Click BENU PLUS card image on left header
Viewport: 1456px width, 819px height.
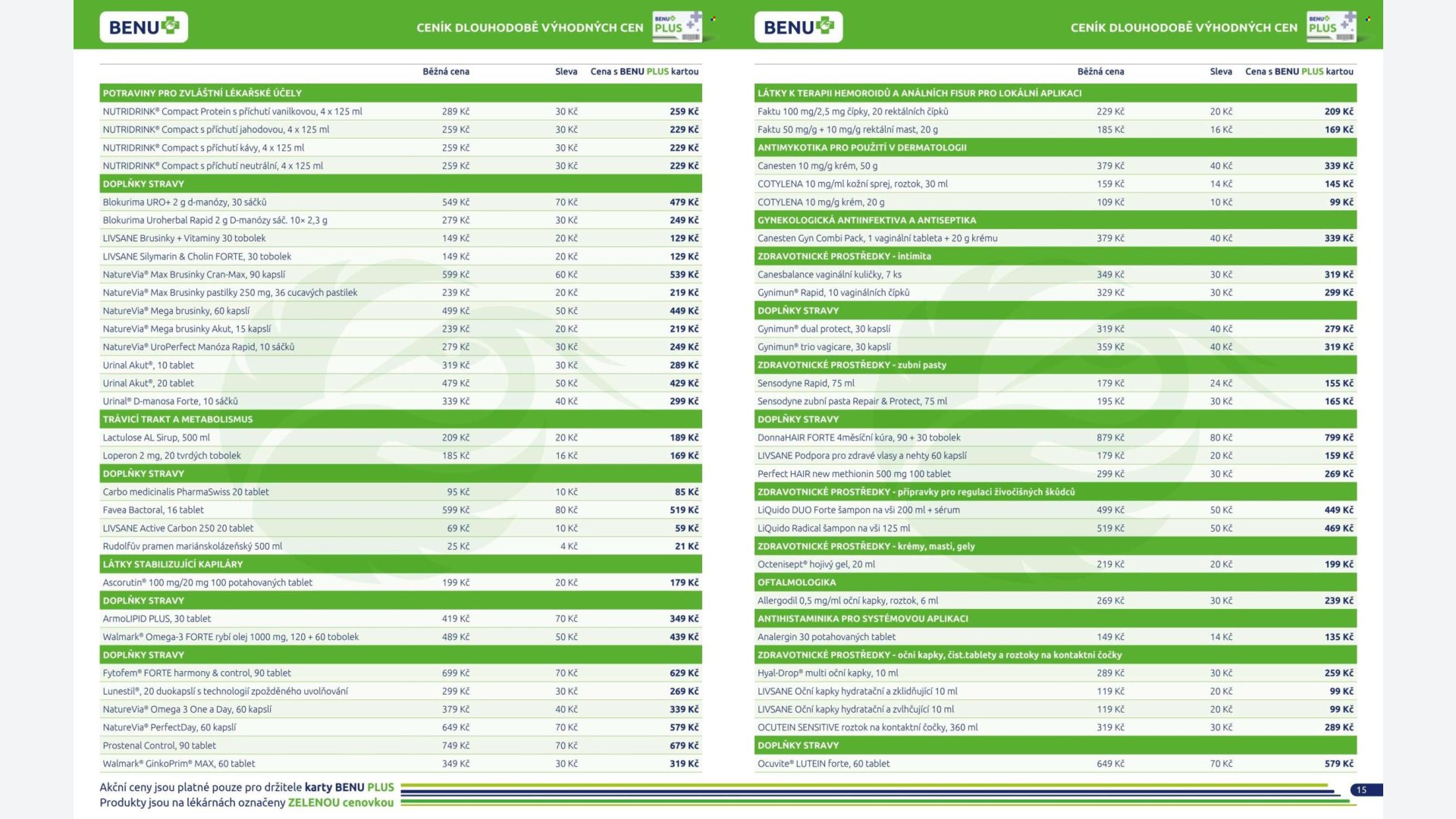[677, 27]
